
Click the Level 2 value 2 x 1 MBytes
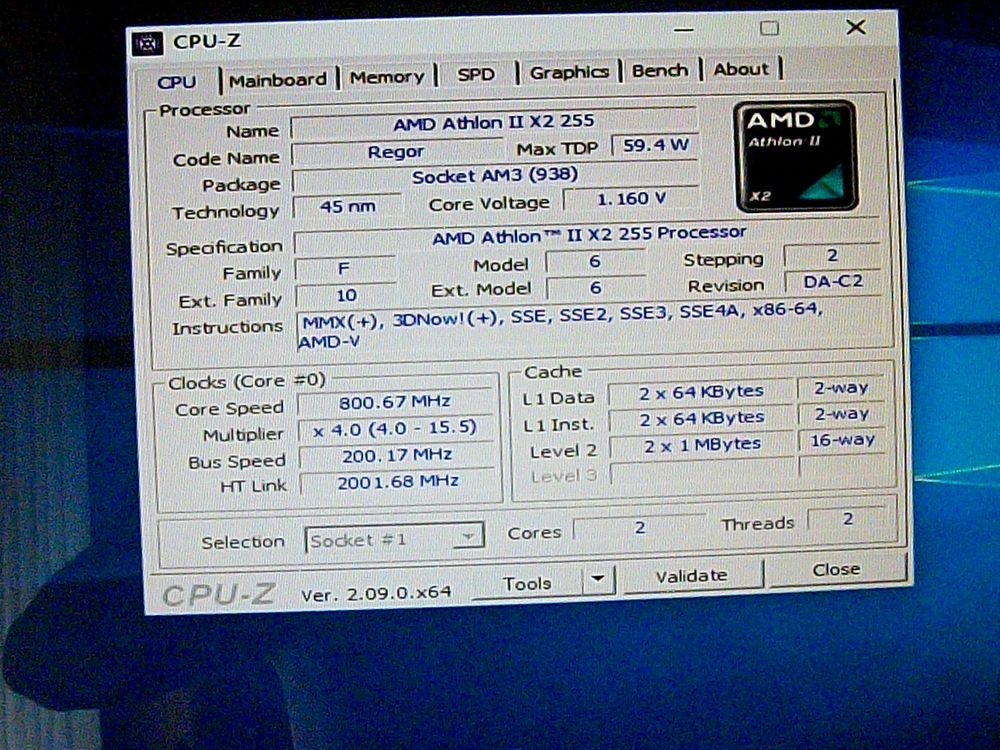[702, 445]
